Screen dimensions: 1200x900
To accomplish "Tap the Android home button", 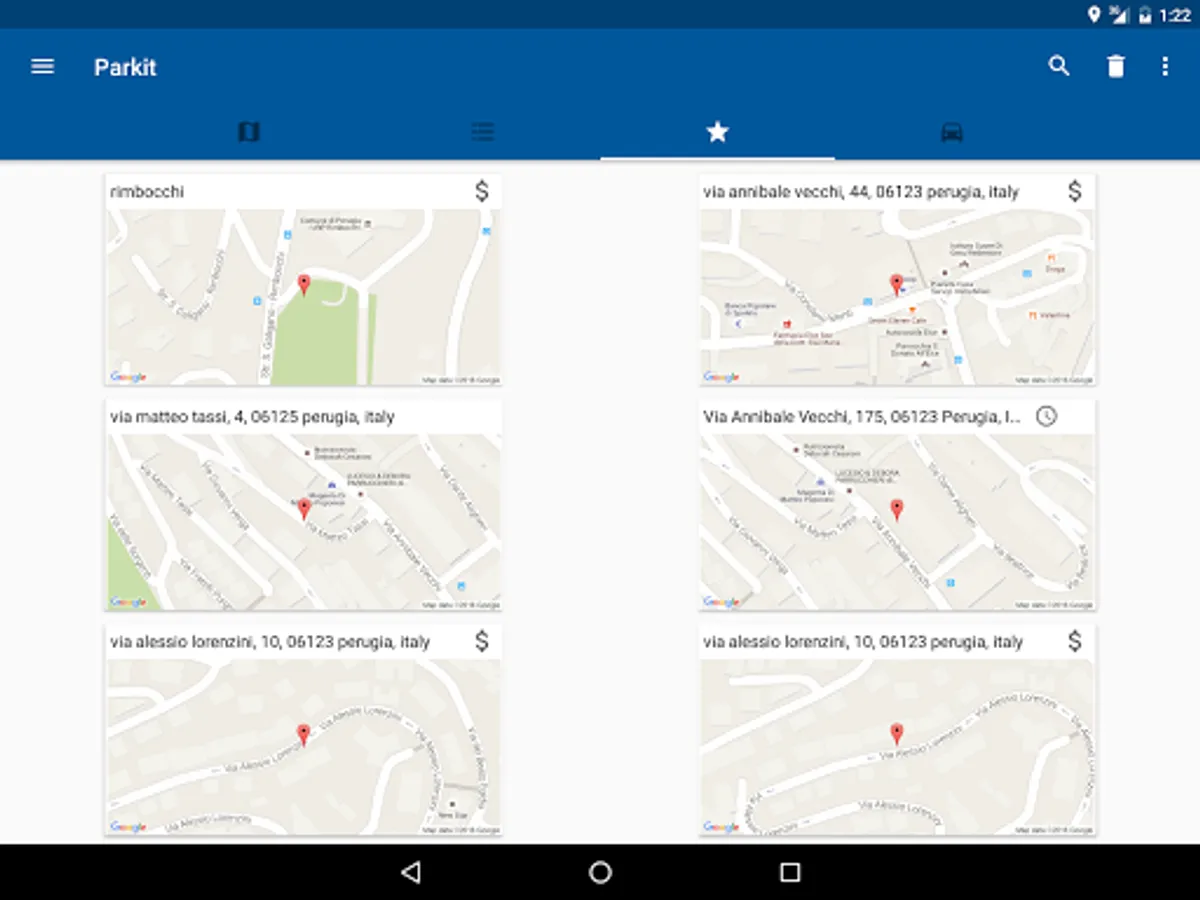I will 600,872.
